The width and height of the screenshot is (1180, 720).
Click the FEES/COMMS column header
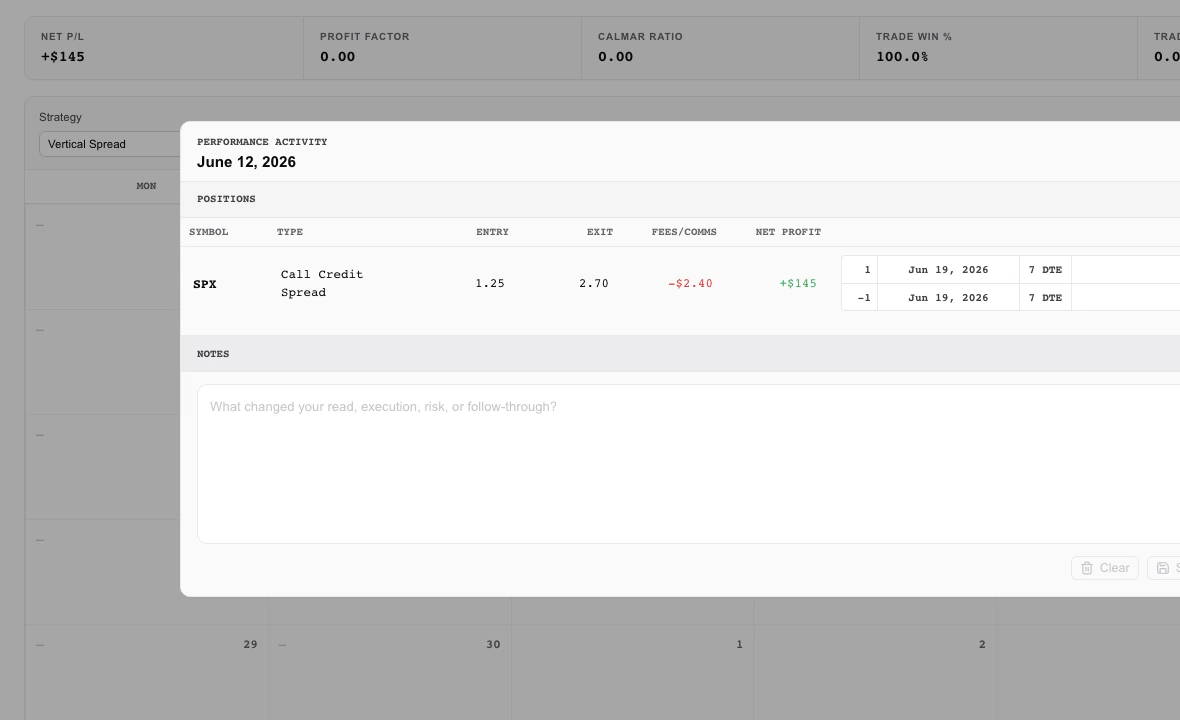(x=684, y=232)
